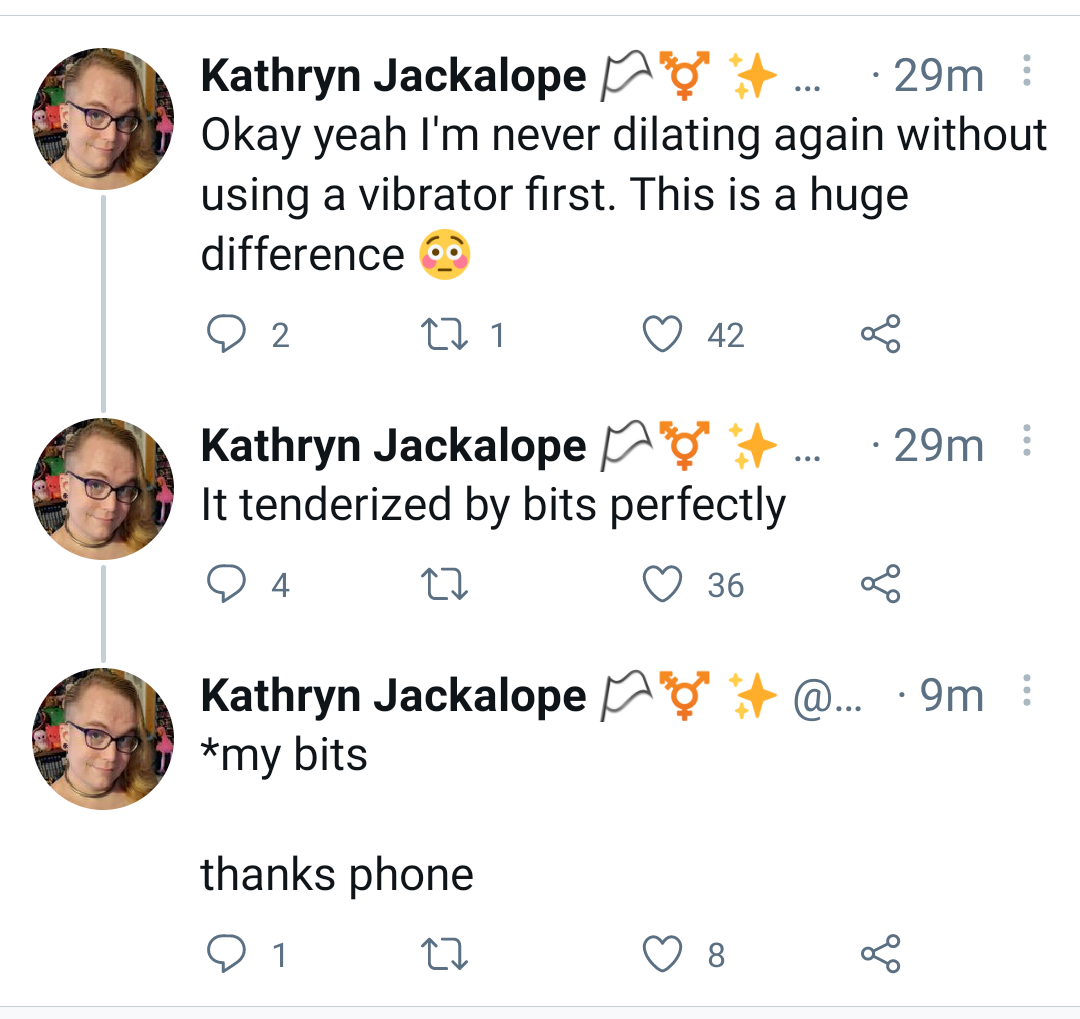Open the first tweet's three-dot overflow menu

1026,70
